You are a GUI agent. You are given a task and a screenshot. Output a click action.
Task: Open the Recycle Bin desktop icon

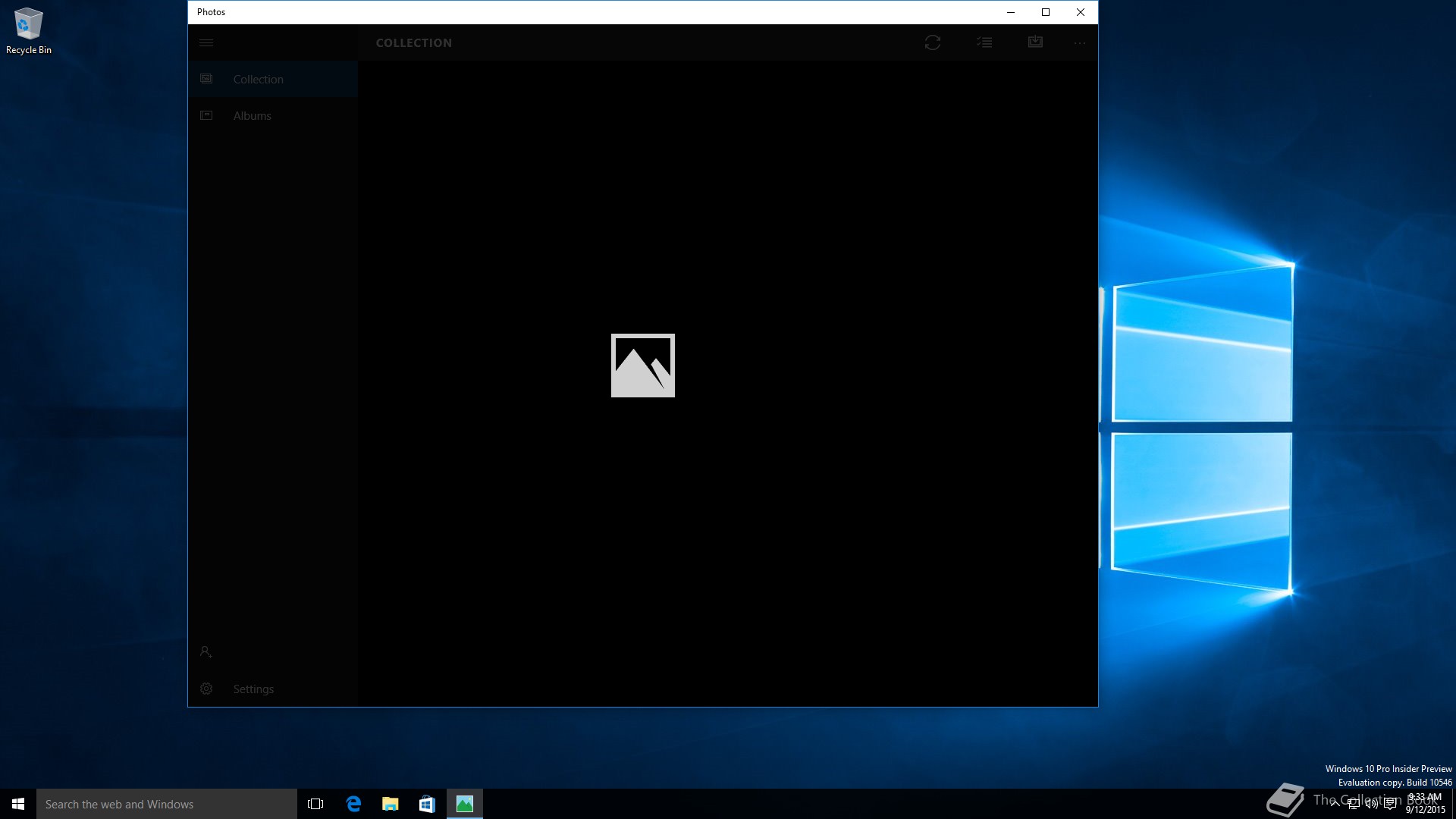29,31
